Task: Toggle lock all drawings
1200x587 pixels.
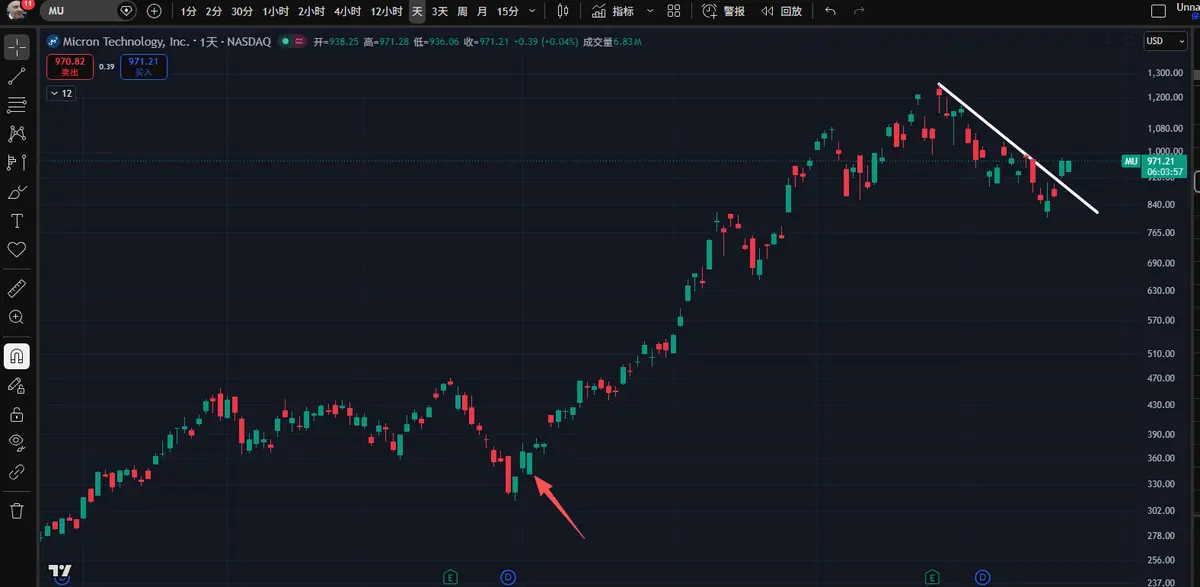Action: tap(17, 414)
